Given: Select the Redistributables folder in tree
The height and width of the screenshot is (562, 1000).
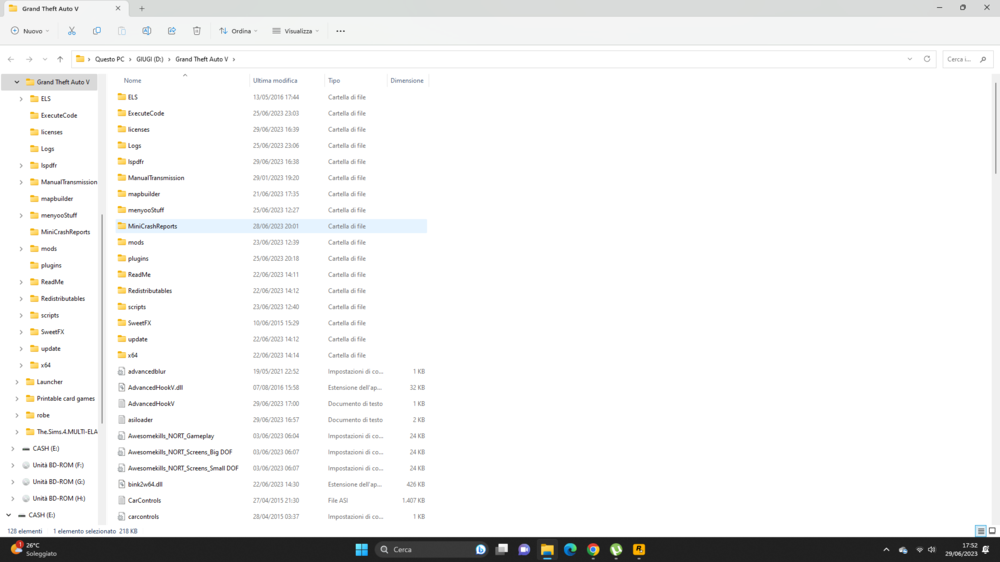Looking at the screenshot, I should pyautogui.click(x=62, y=299).
